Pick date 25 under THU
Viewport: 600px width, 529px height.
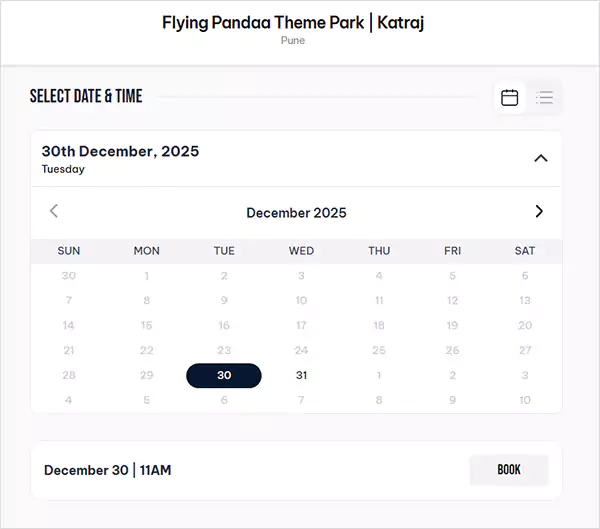pyautogui.click(x=379, y=350)
